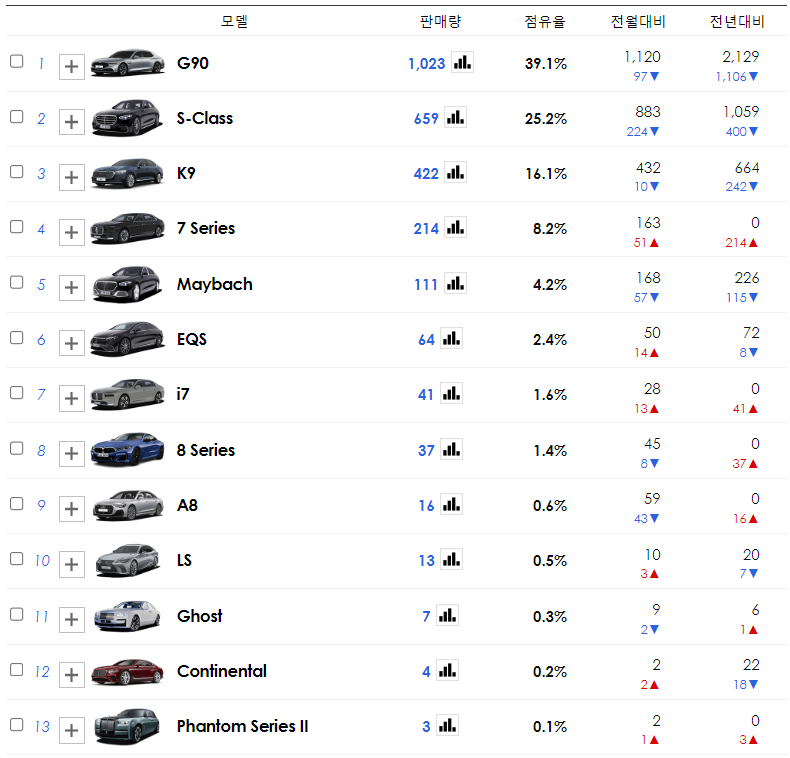The image size is (790, 758).
Task: Open the Phantom Series II model link
Action: 242,726
